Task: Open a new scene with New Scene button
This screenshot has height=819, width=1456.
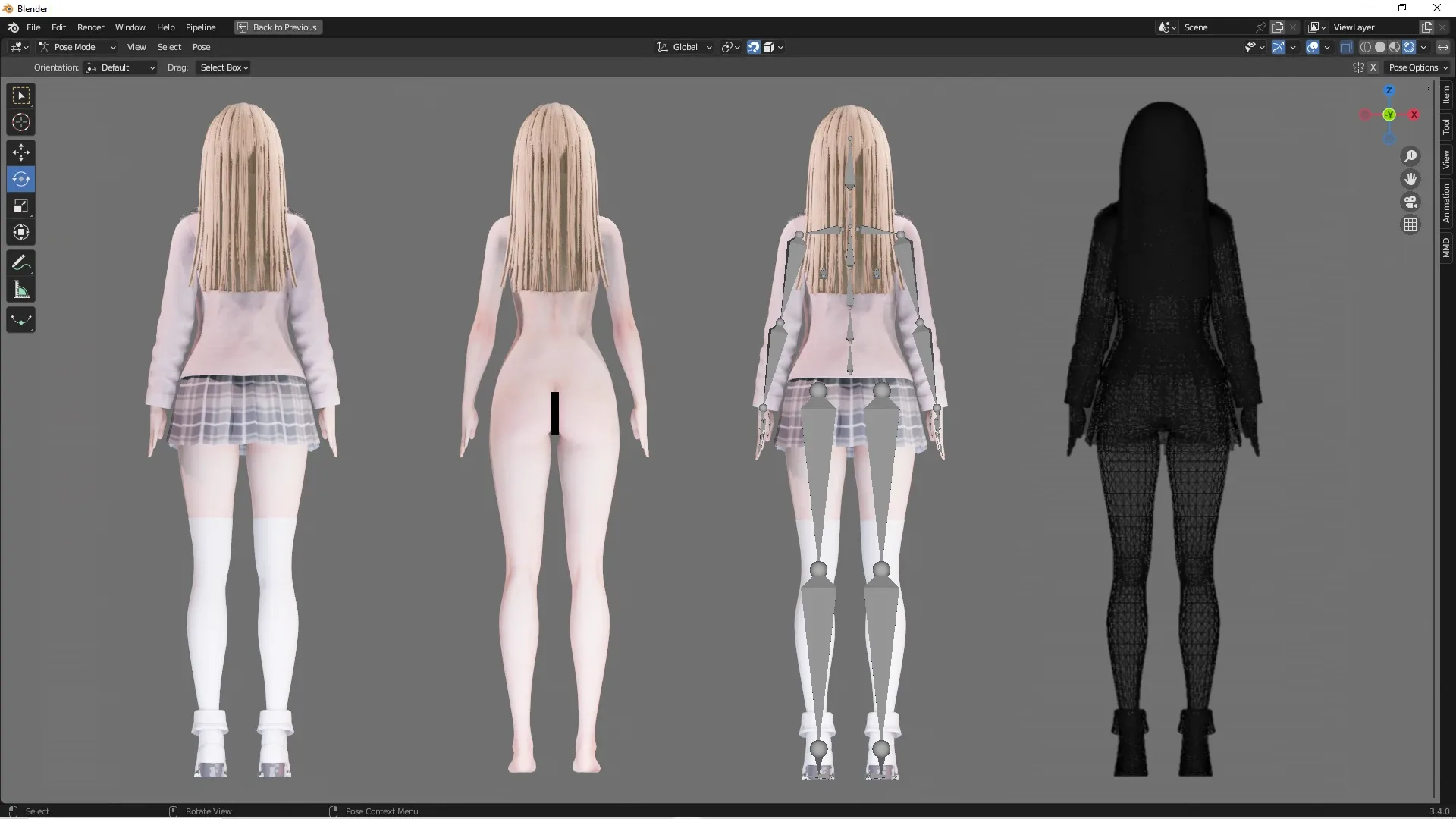Action: click(1279, 27)
